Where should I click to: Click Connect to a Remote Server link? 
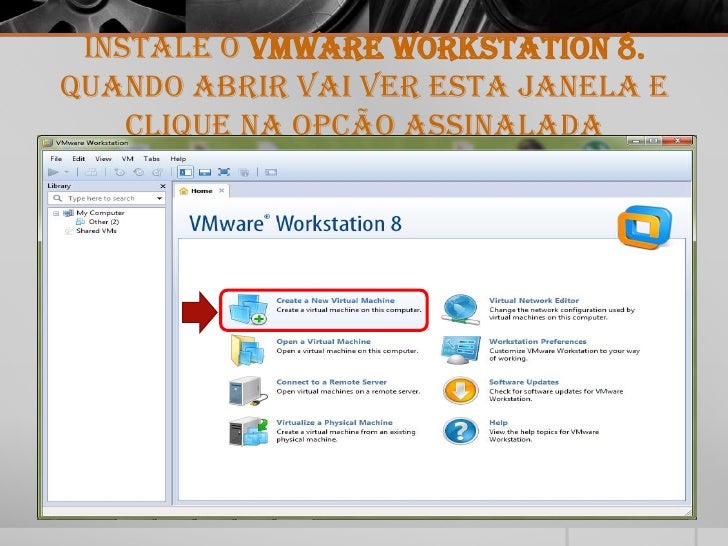coord(332,382)
